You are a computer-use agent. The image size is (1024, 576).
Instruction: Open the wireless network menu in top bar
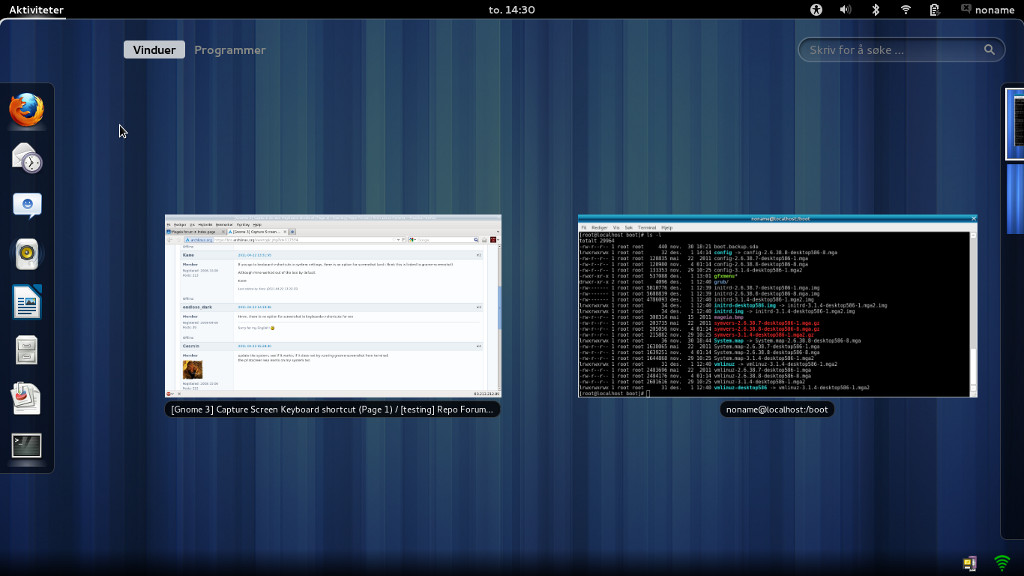906,10
